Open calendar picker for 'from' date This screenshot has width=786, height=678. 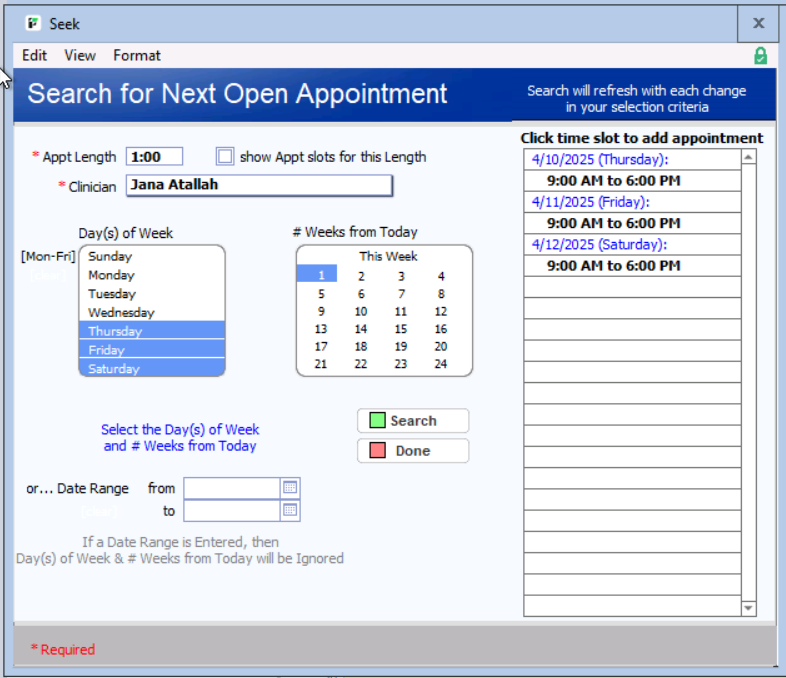(290, 488)
